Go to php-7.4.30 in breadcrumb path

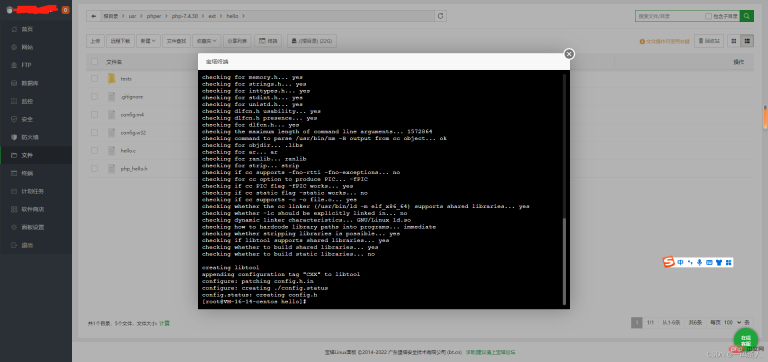coord(185,16)
